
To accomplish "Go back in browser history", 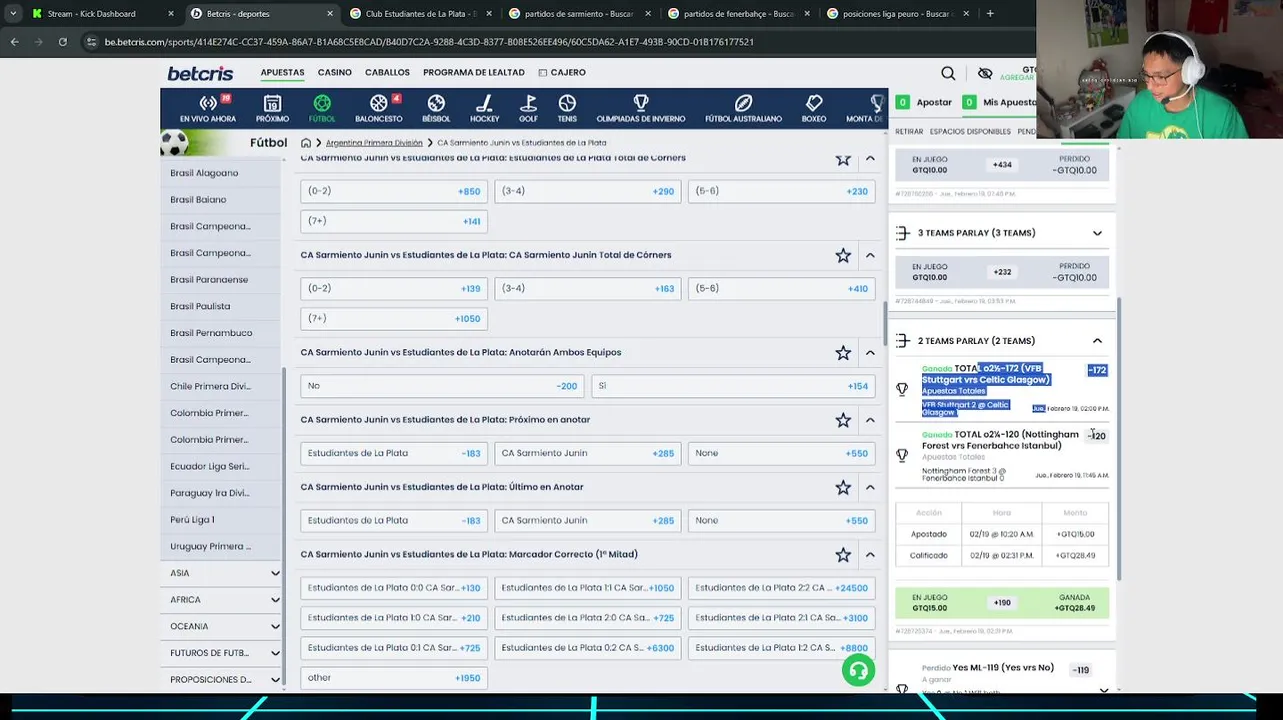I will tap(14, 42).
